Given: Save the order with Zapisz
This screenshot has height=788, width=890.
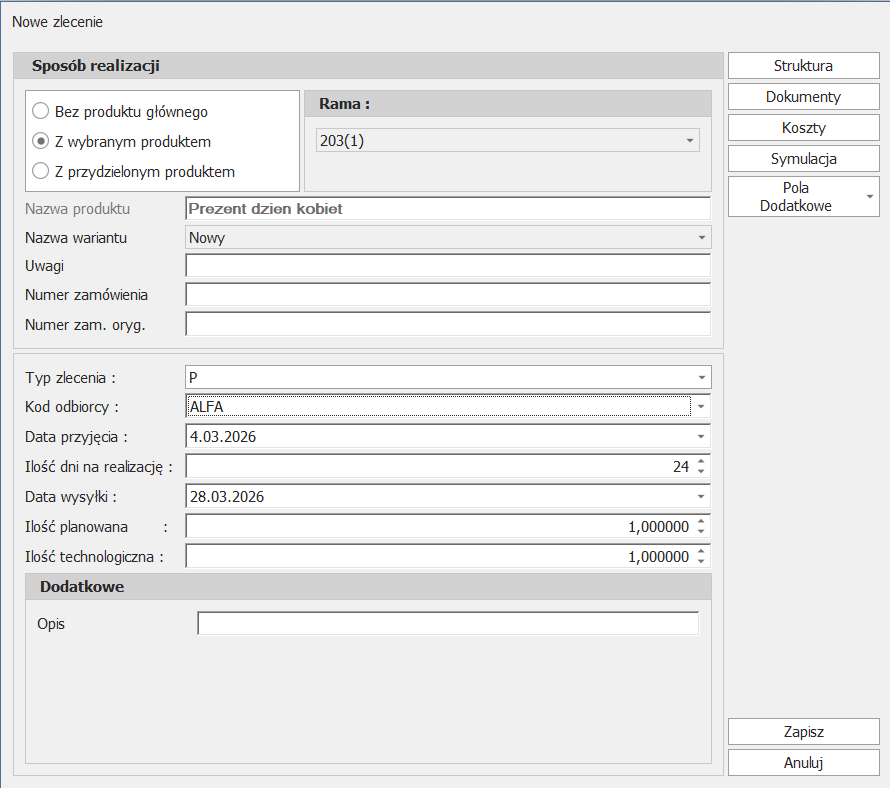Looking at the screenshot, I should [803, 732].
